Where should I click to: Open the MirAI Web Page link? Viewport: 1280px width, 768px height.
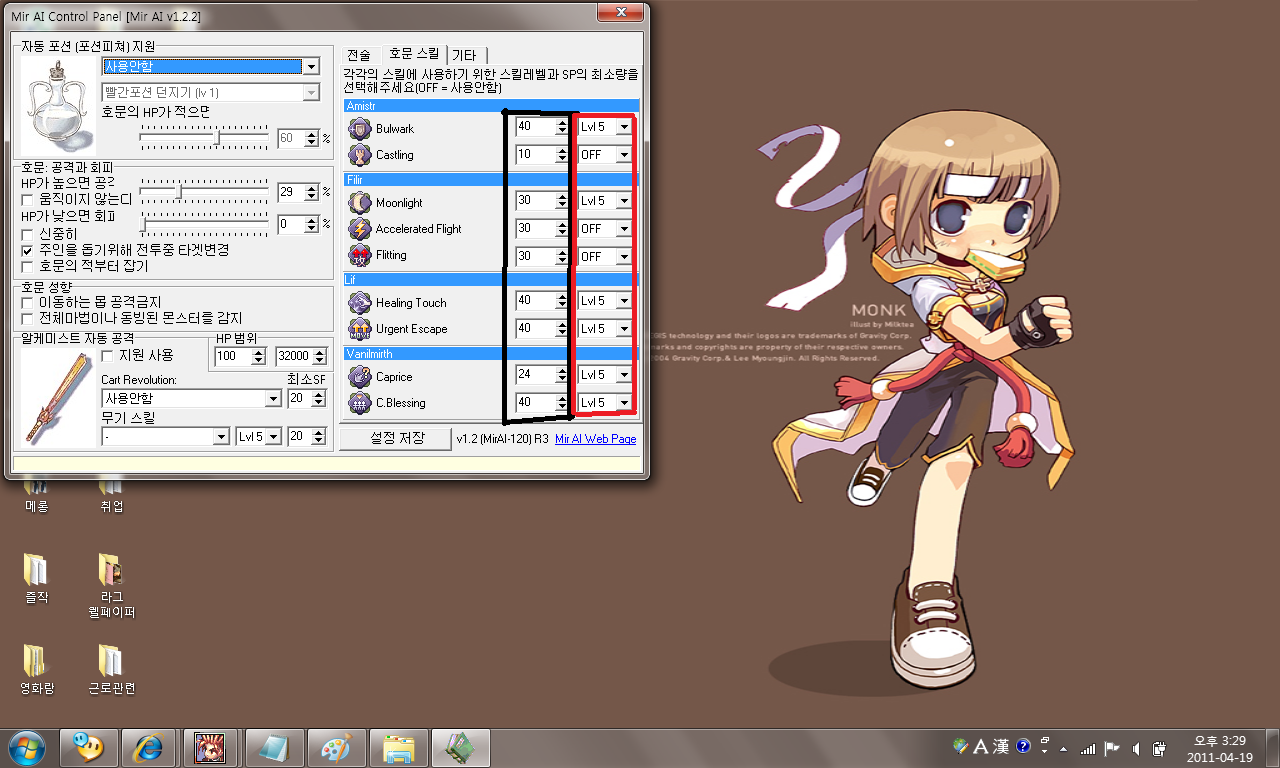point(595,439)
